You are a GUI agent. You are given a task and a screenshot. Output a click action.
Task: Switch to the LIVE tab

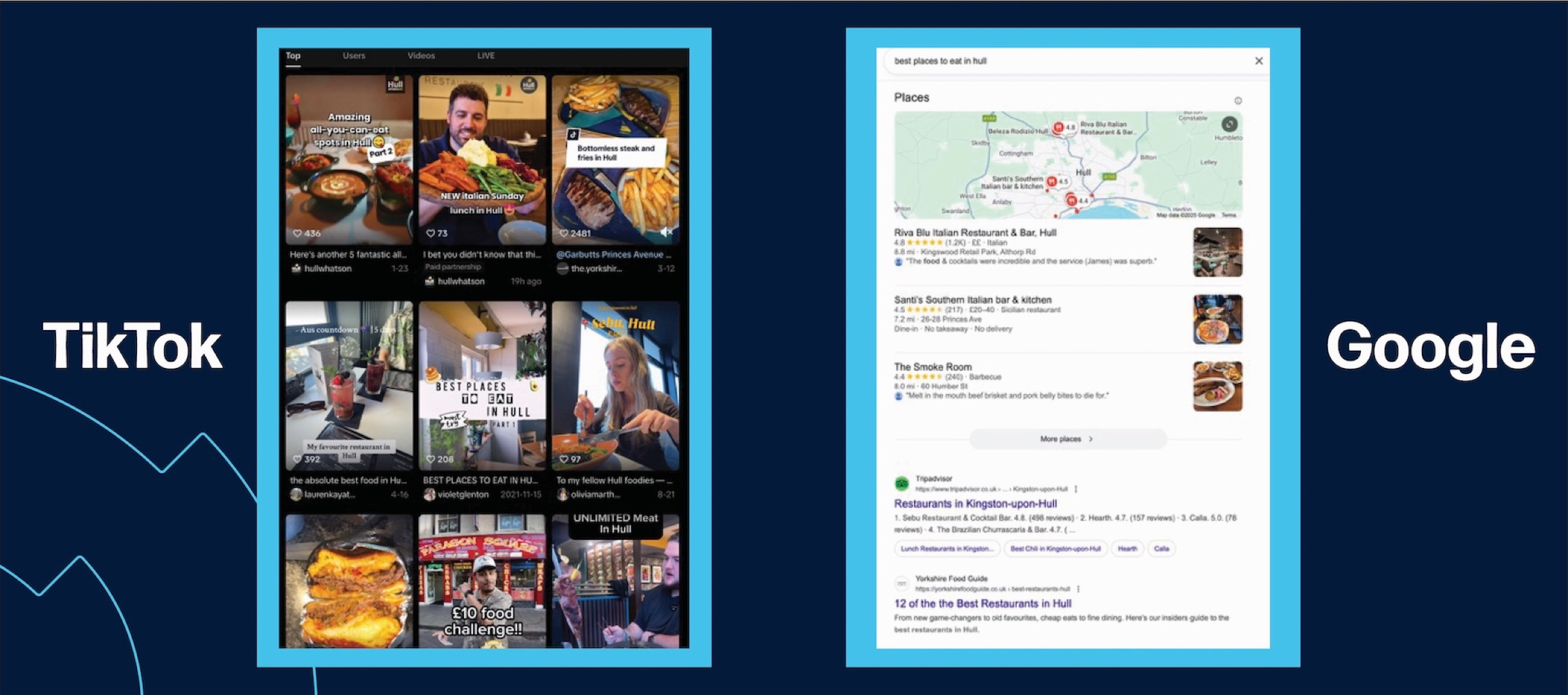click(x=486, y=56)
